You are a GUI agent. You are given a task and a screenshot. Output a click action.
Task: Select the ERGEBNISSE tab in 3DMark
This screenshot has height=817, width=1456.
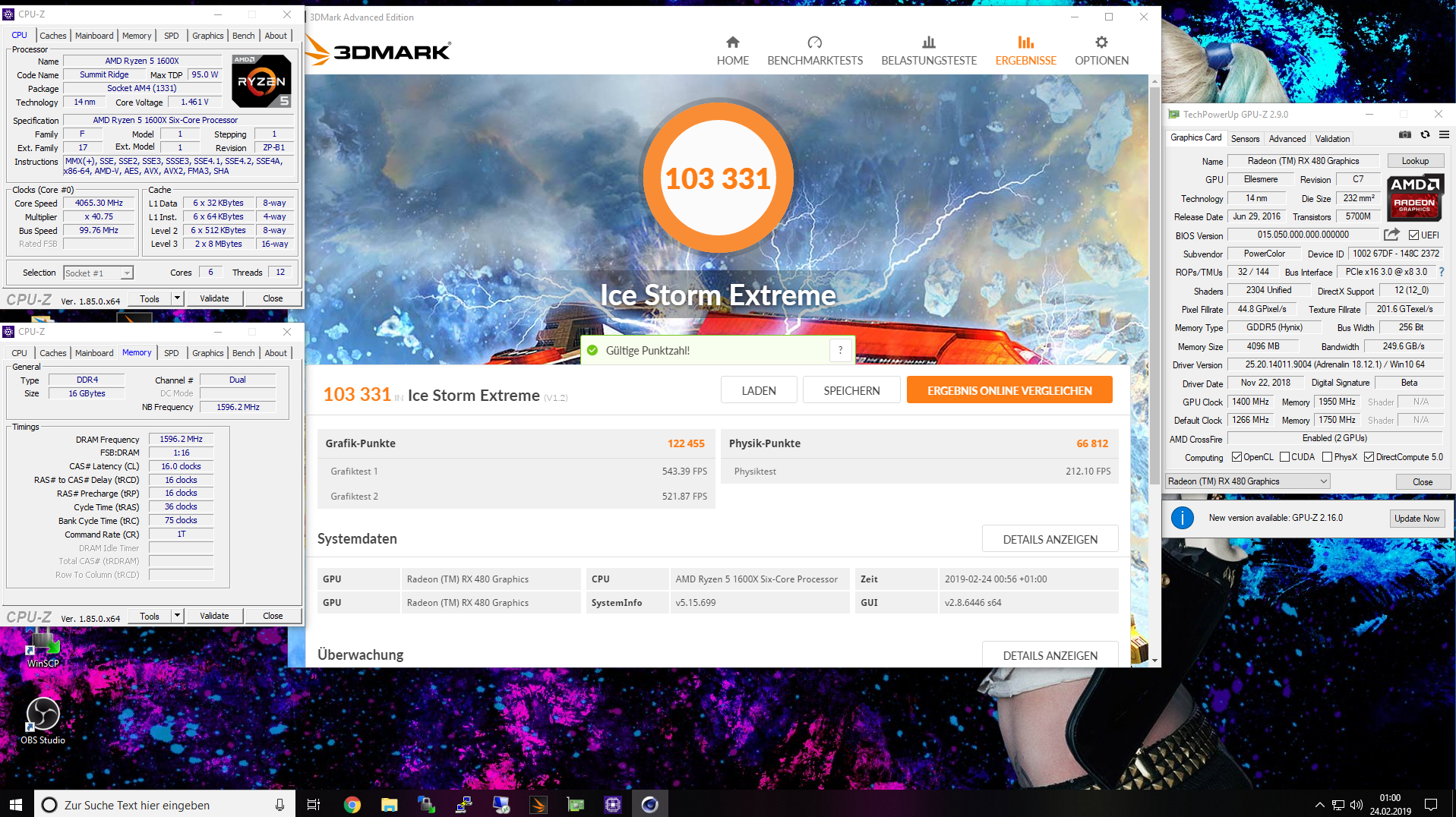(1025, 51)
